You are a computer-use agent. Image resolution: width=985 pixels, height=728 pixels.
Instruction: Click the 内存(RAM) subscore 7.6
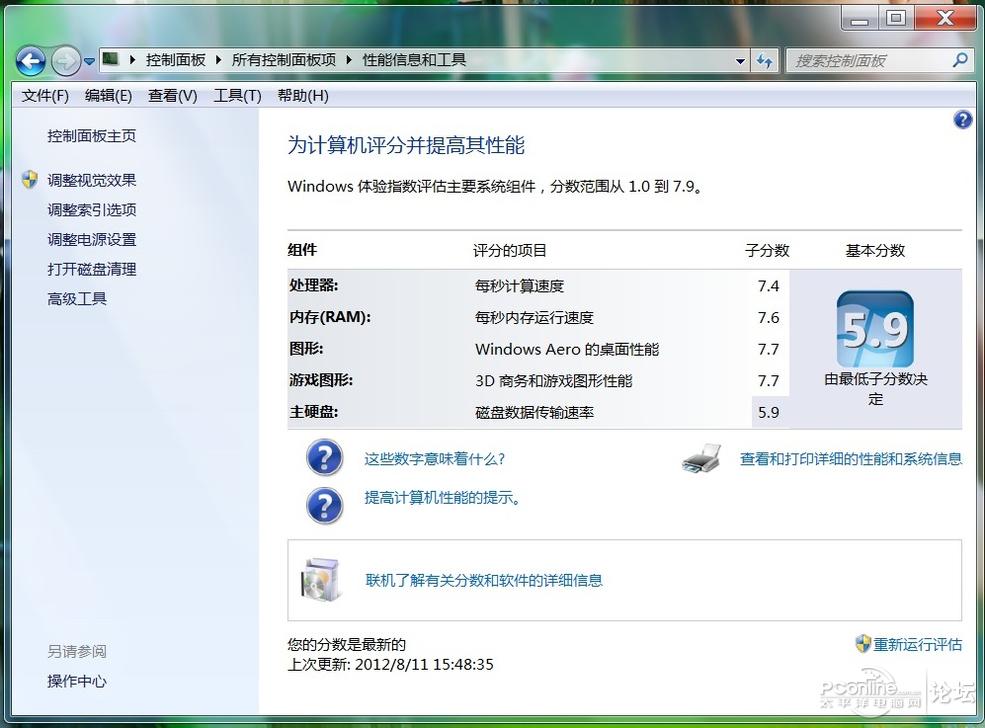pos(768,317)
